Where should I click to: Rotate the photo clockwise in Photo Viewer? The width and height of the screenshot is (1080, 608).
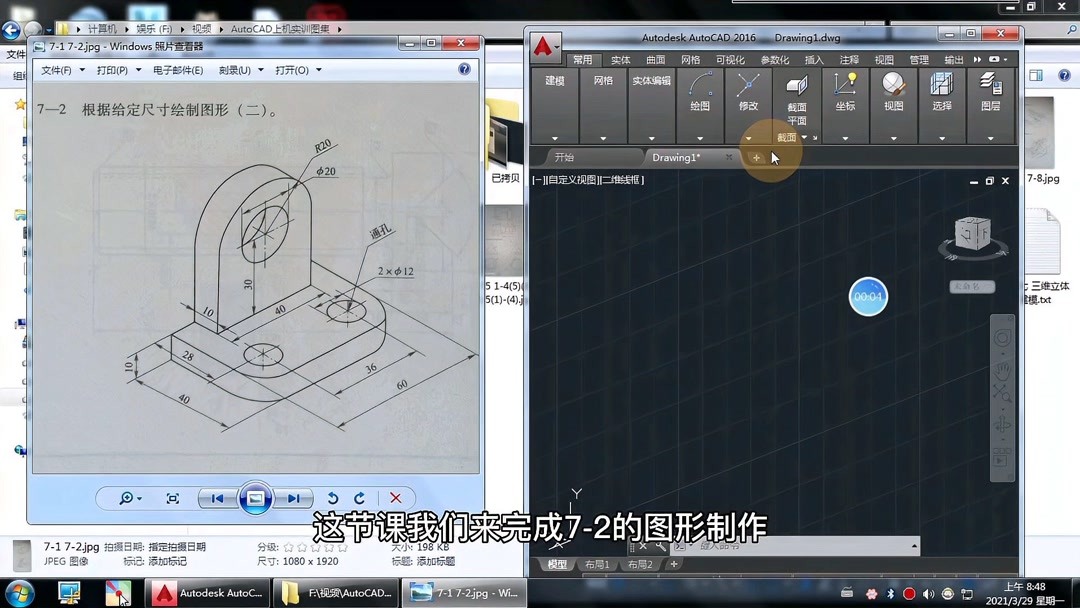[x=358, y=497]
